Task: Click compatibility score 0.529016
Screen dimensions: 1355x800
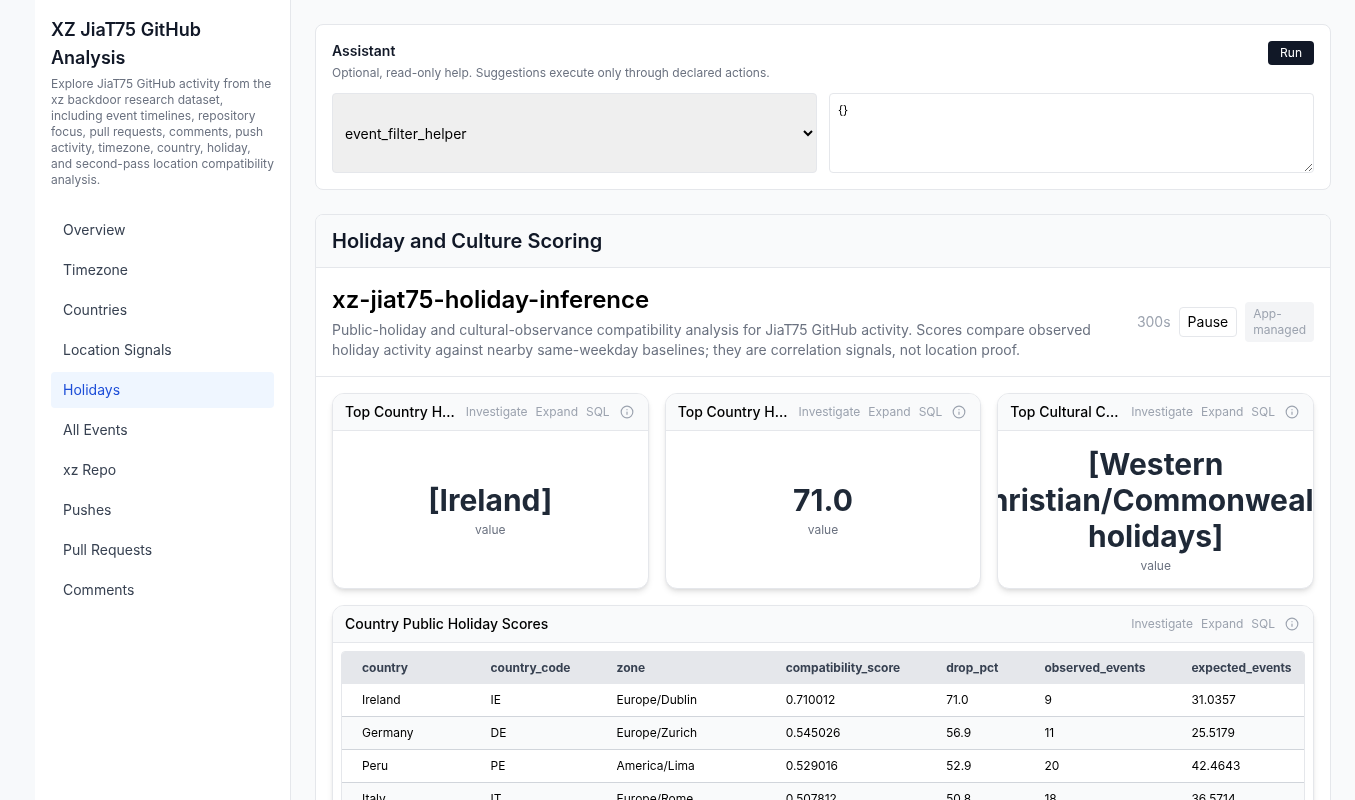Action: pos(811,766)
